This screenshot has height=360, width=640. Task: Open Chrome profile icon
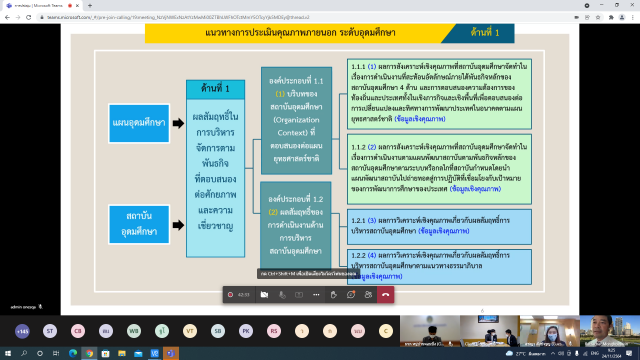click(x=622, y=18)
